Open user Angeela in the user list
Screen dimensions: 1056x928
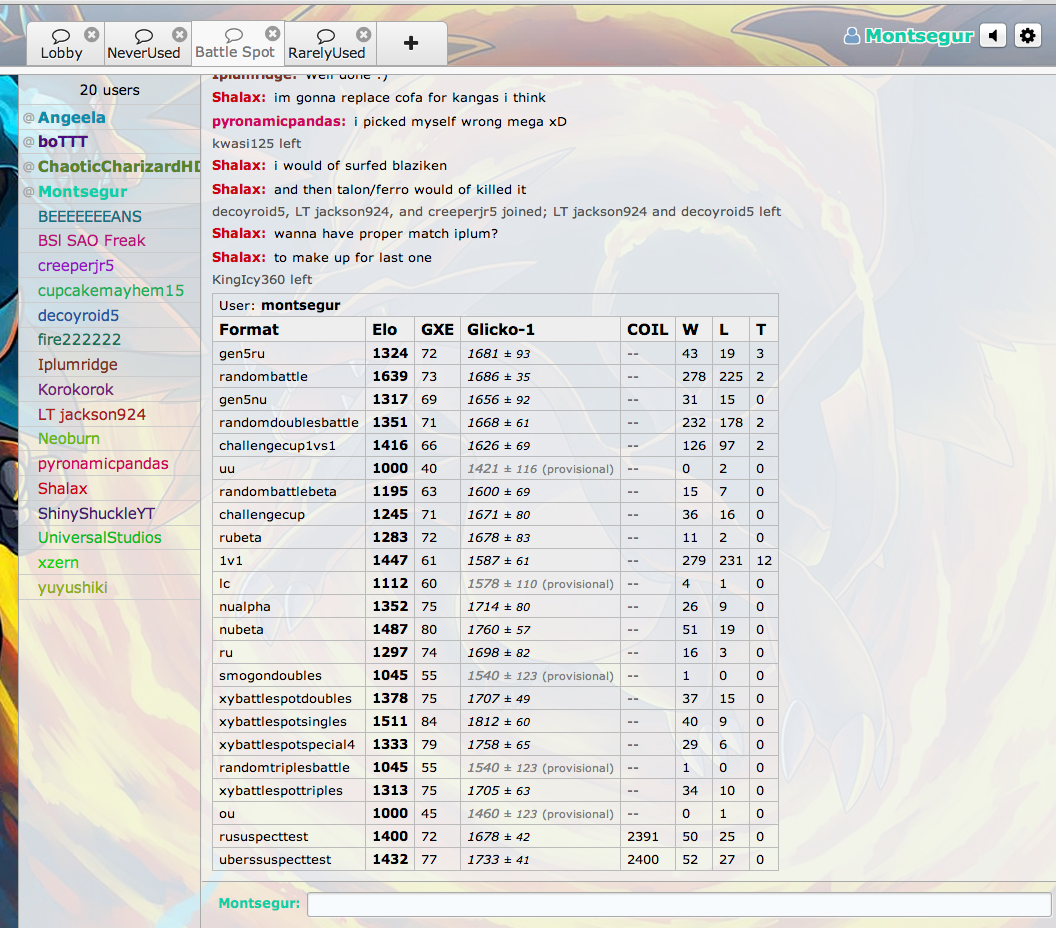(110, 117)
